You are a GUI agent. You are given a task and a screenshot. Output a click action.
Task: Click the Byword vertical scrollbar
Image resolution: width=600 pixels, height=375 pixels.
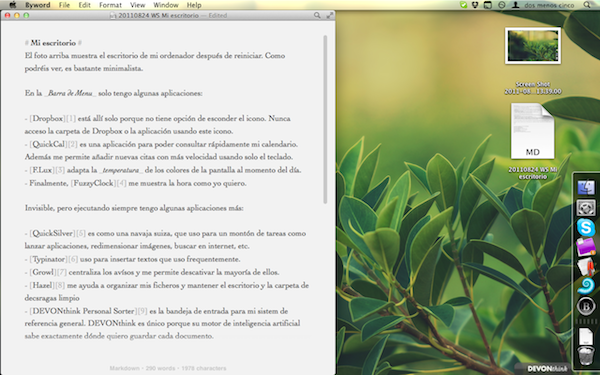[325, 119]
